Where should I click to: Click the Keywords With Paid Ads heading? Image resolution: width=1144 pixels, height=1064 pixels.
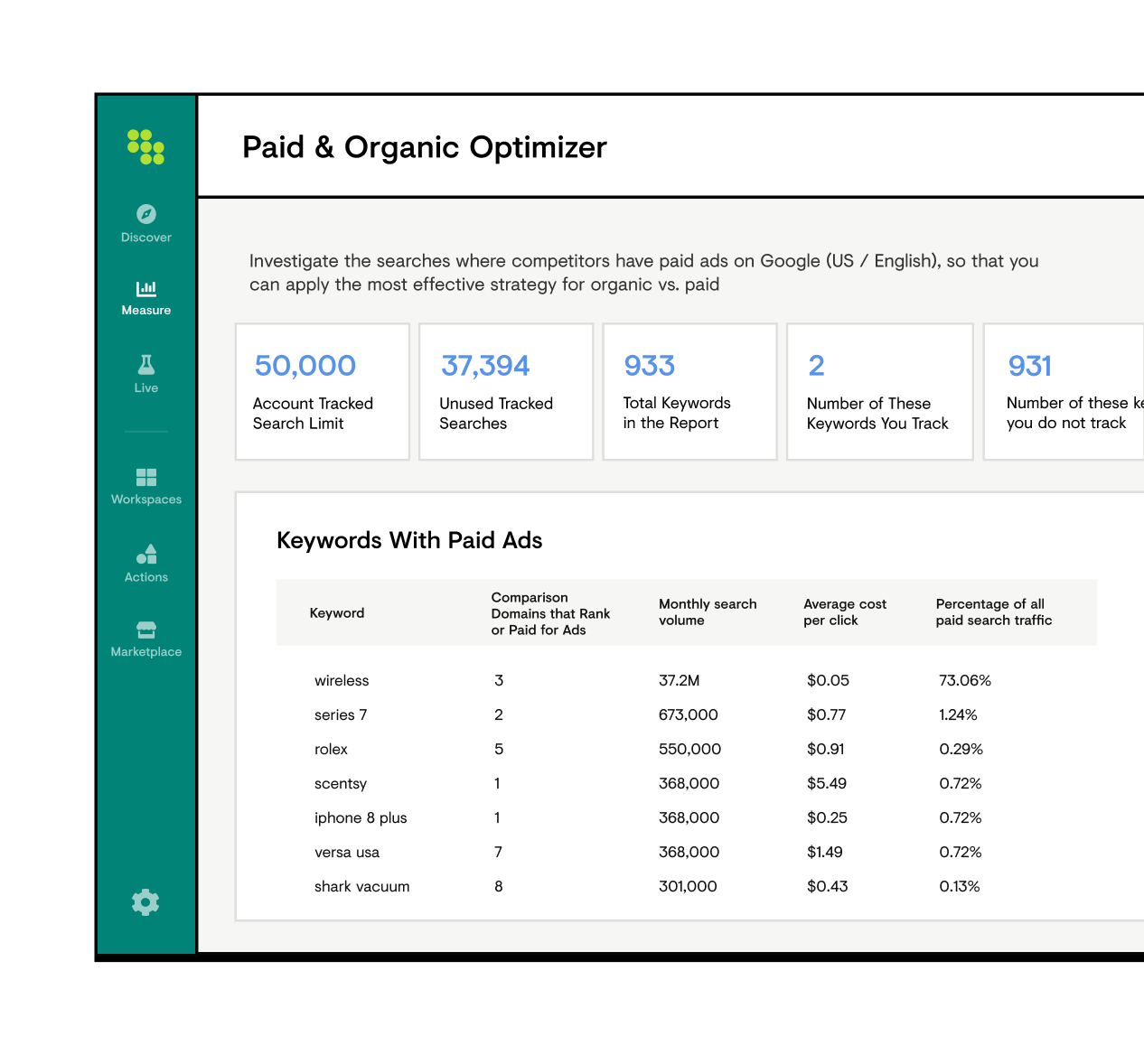[x=409, y=540]
